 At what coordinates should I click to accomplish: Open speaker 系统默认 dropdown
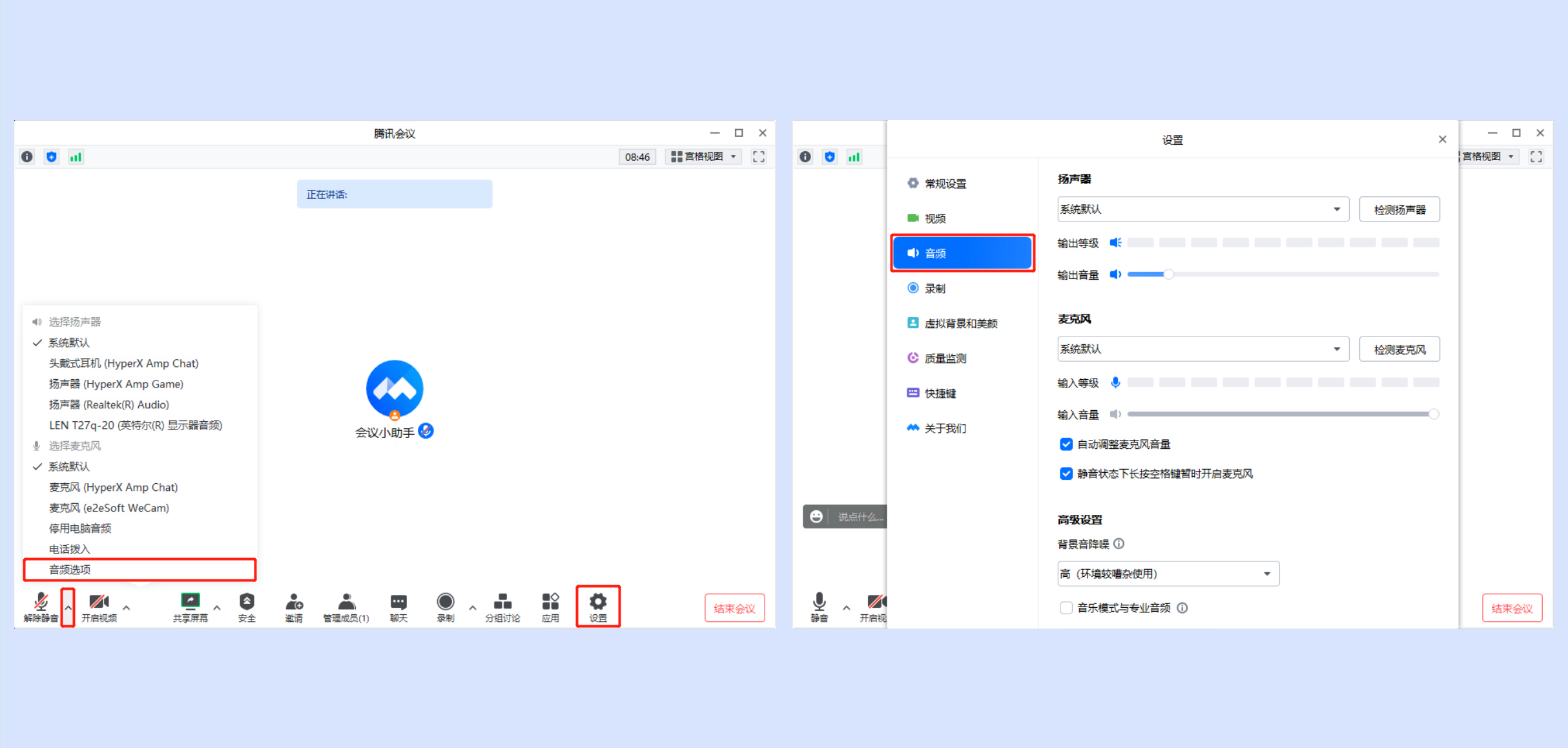coord(1203,209)
